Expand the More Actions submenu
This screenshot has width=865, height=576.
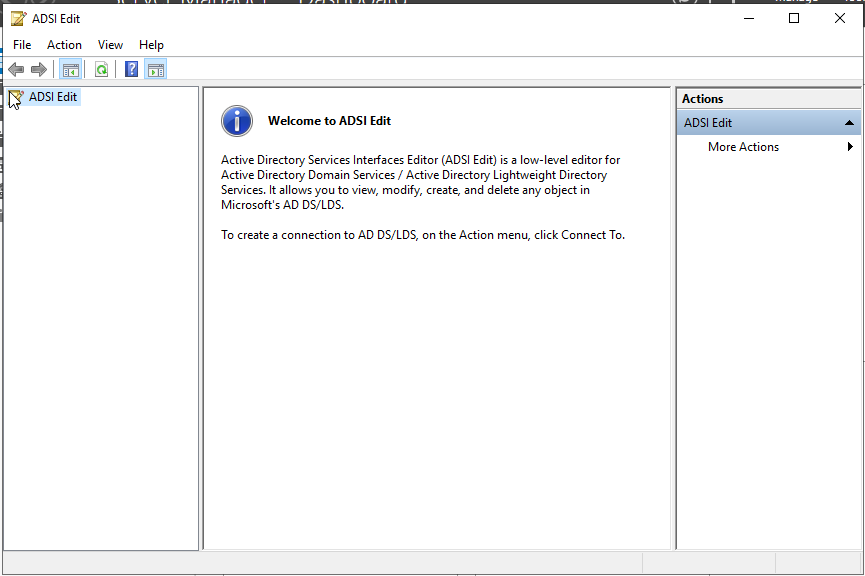point(768,147)
